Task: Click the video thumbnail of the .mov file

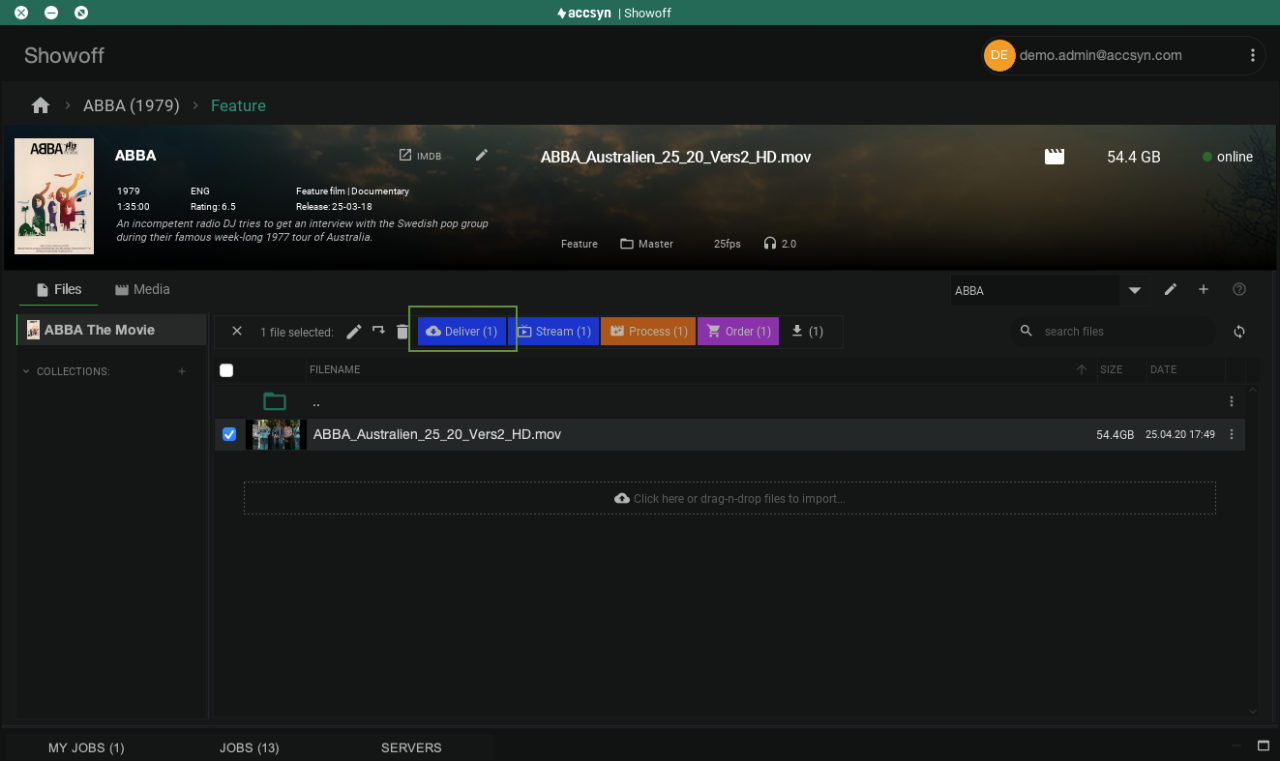Action: click(275, 434)
